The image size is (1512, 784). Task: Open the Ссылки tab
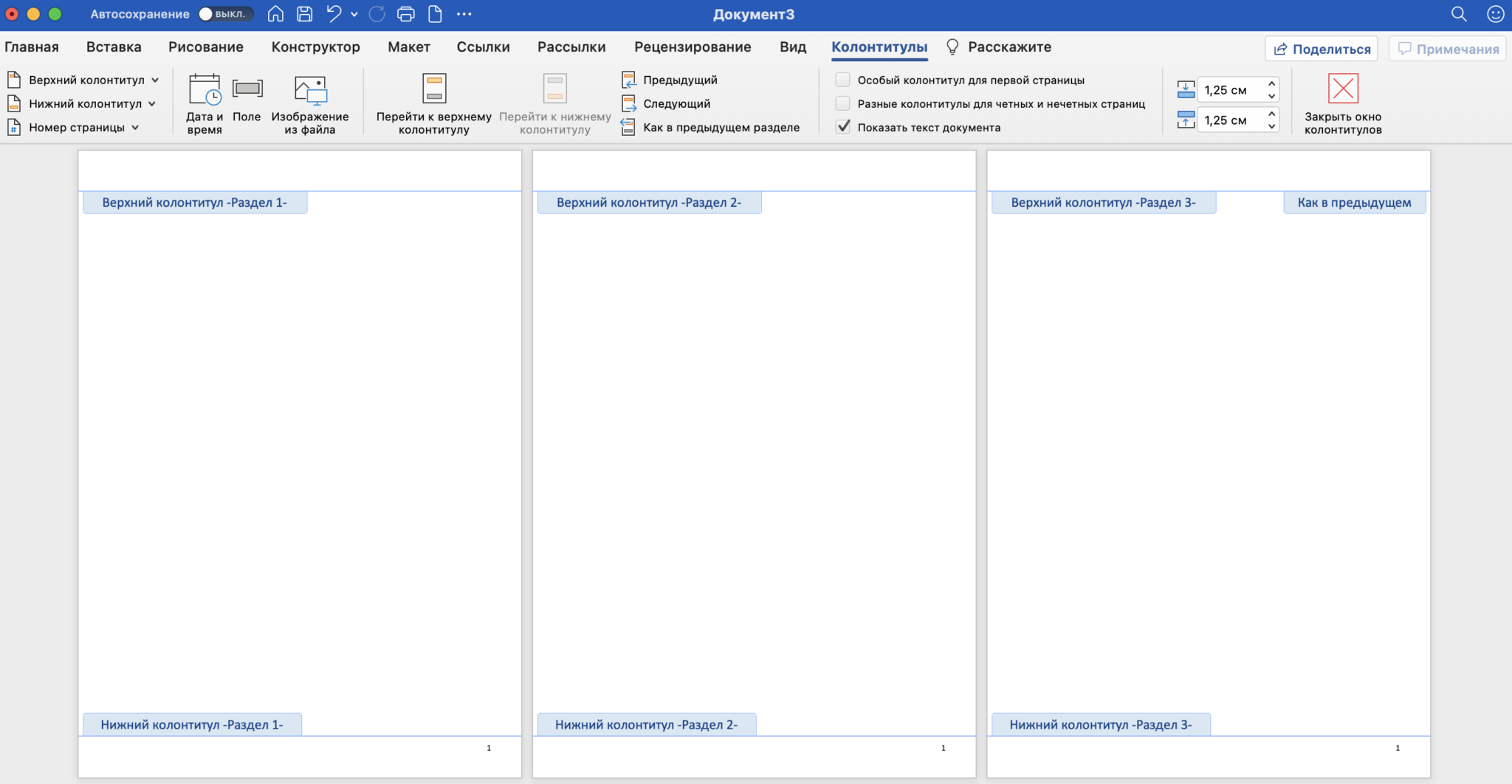click(484, 47)
